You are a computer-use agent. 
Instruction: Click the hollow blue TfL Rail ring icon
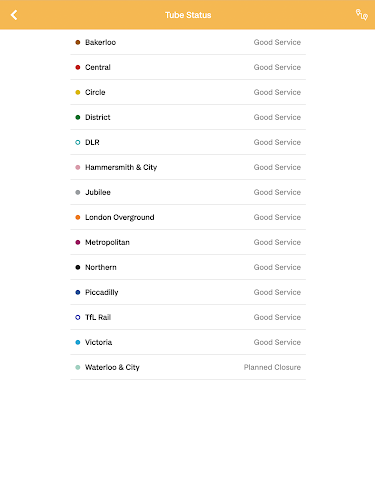coord(78,317)
